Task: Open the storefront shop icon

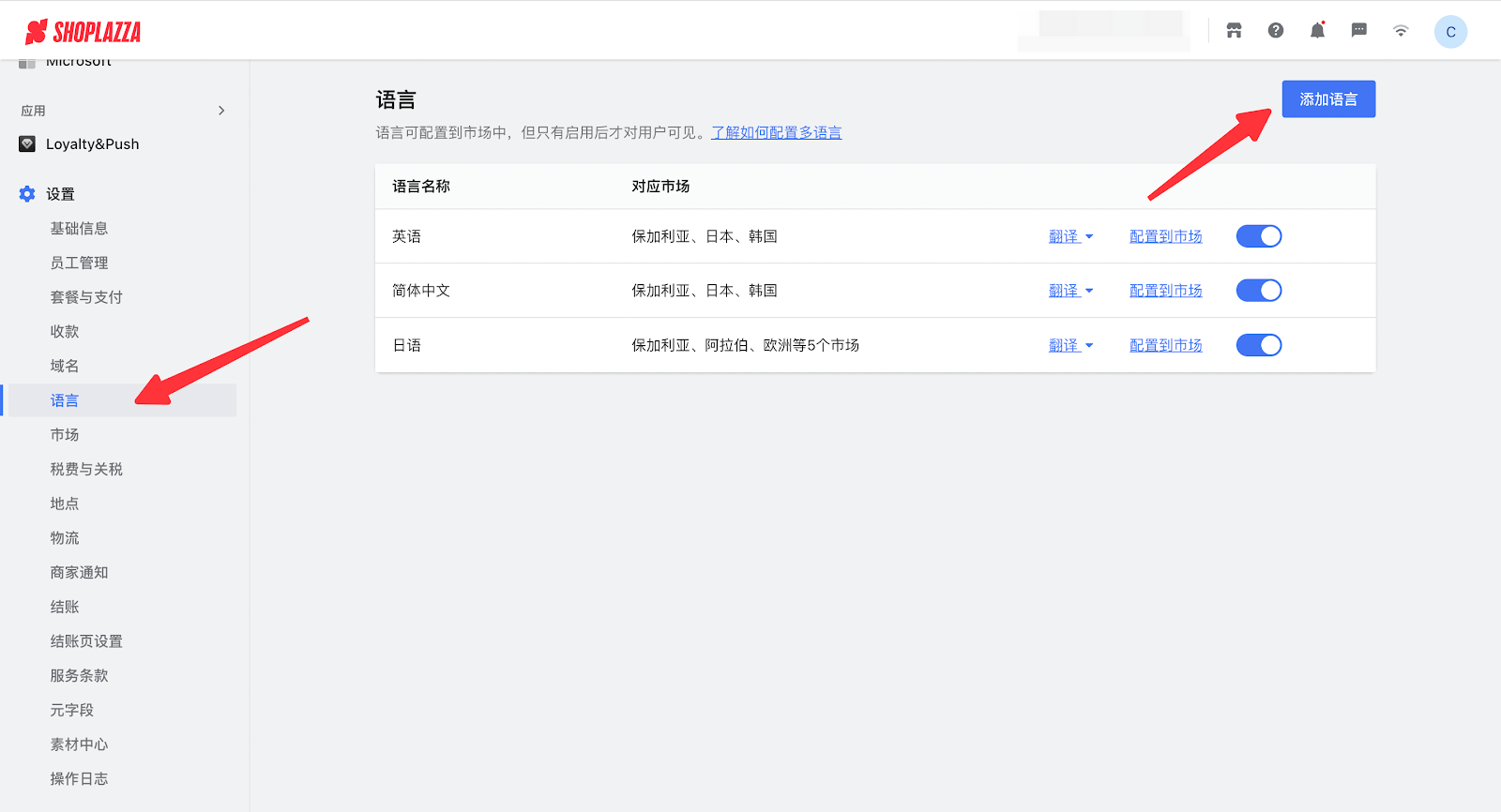Action: pyautogui.click(x=1234, y=31)
